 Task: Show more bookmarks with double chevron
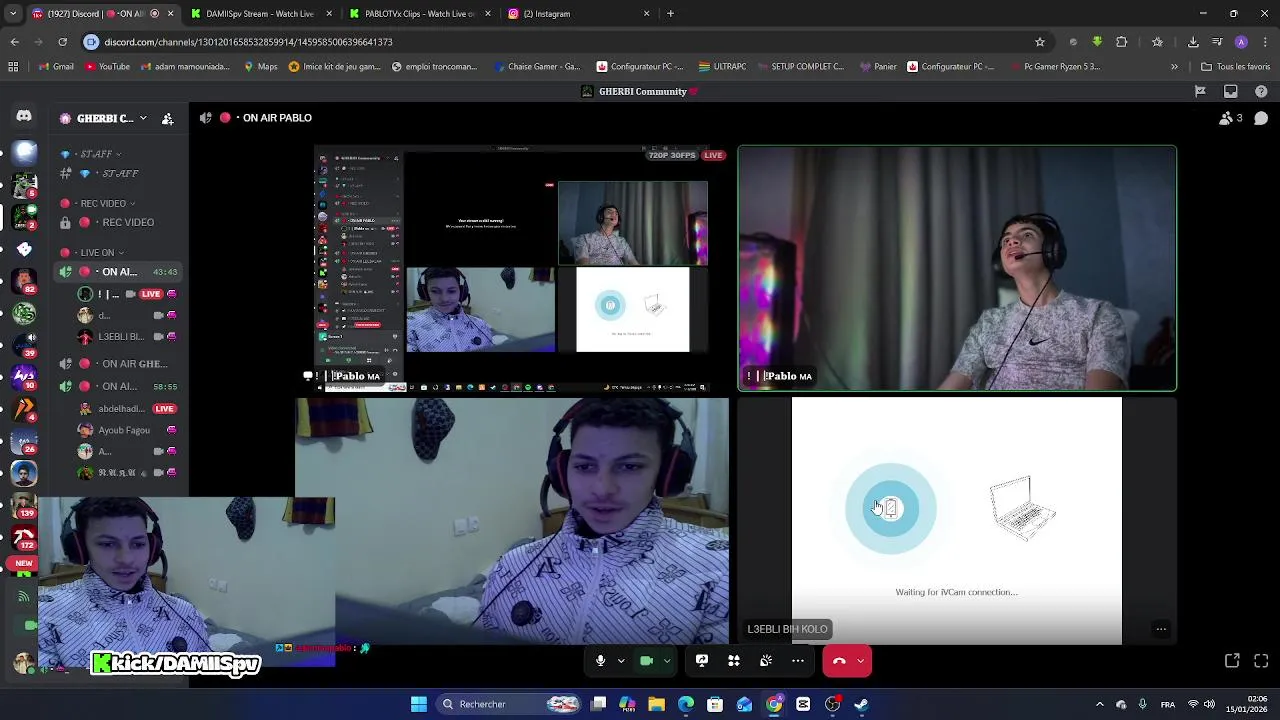click(1174, 67)
